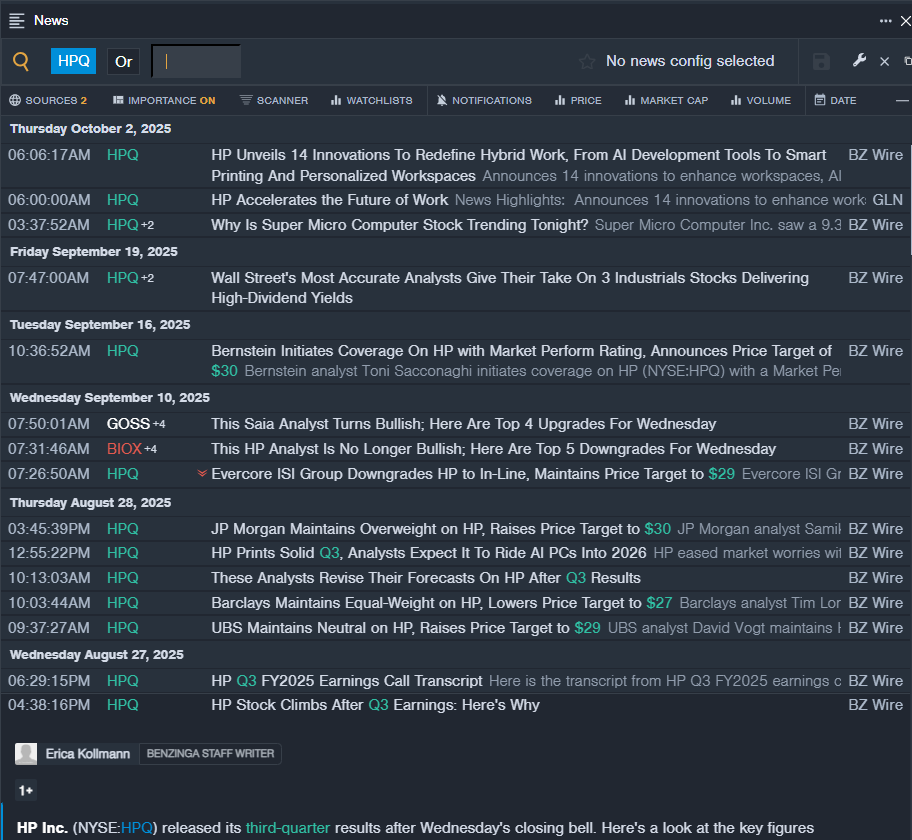The width and height of the screenshot is (912, 840).
Task: Click the search magnifier icon
Action: [x=21, y=62]
